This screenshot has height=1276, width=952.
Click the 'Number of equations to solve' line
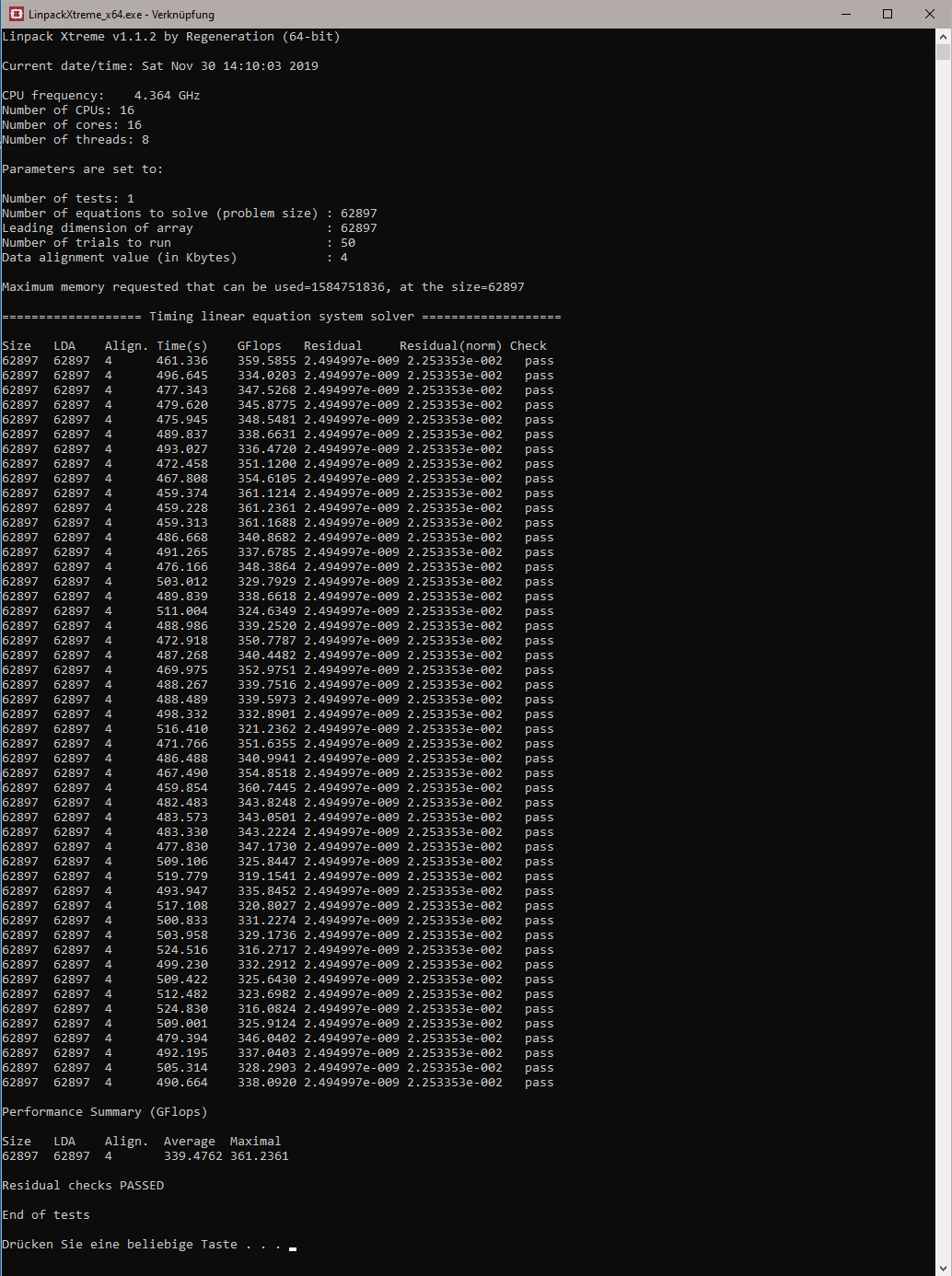coord(190,214)
